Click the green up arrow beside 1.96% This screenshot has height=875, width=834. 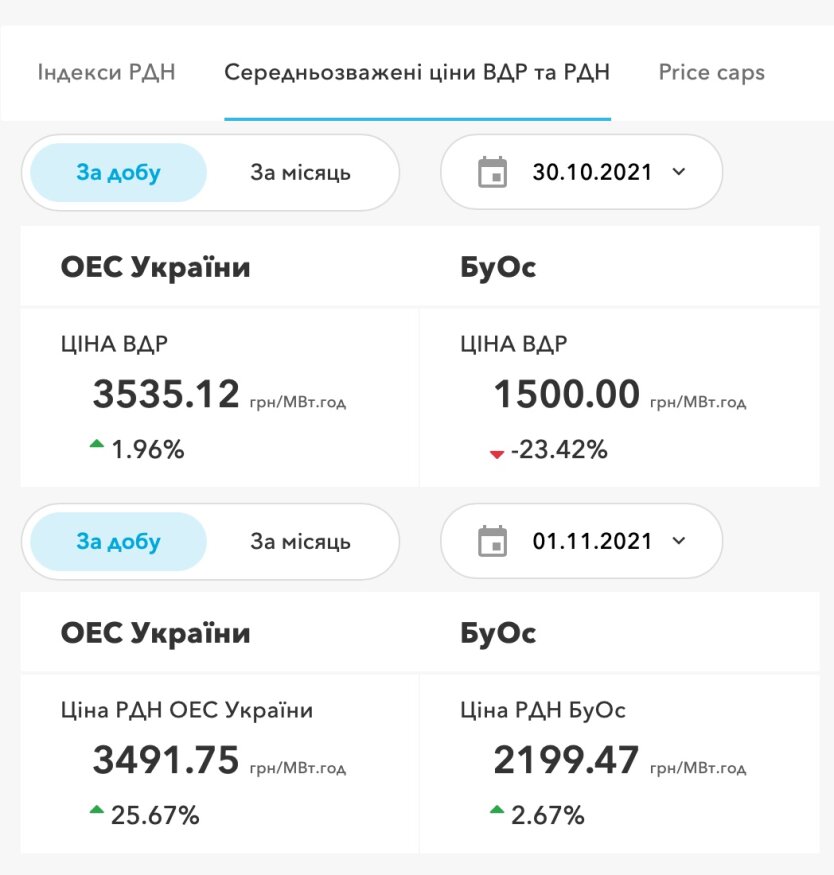coord(97,445)
